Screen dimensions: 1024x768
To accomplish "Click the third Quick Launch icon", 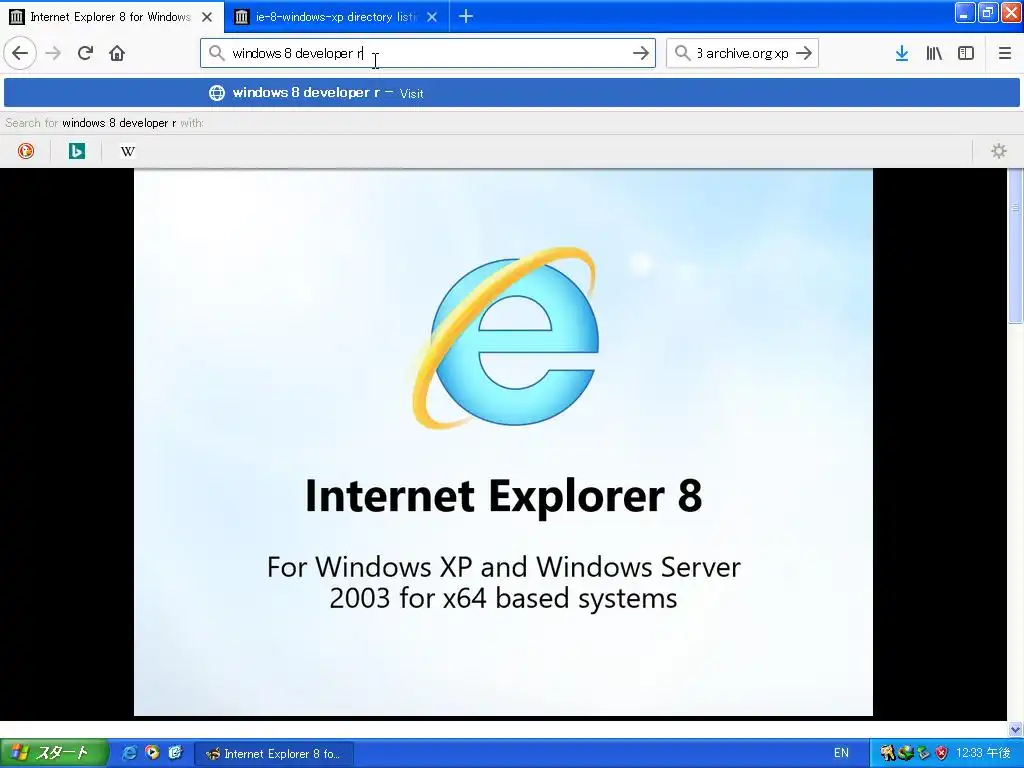I will click(175, 753).
